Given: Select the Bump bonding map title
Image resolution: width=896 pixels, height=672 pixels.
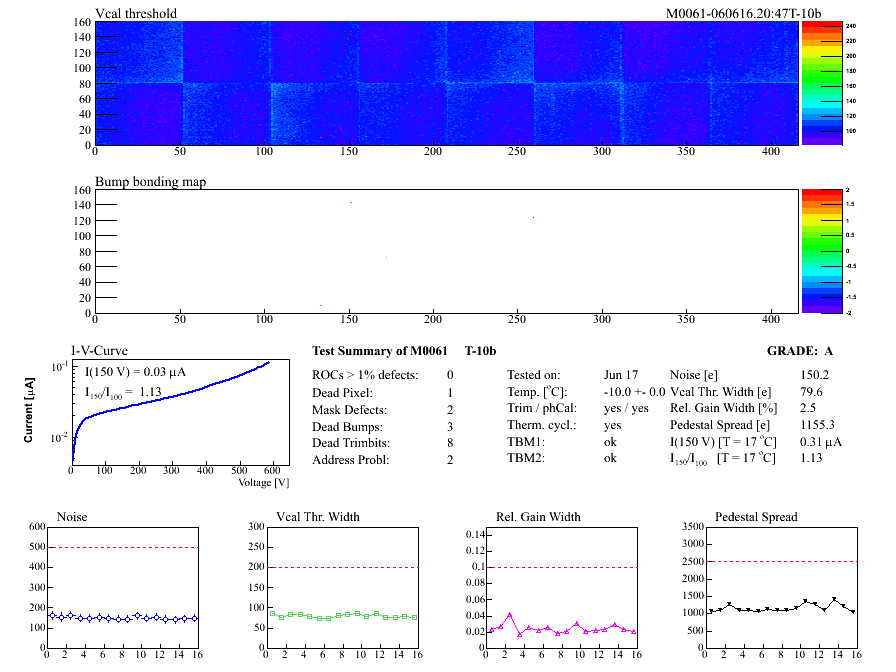Looking at the screenshot, I should (150, 182).
